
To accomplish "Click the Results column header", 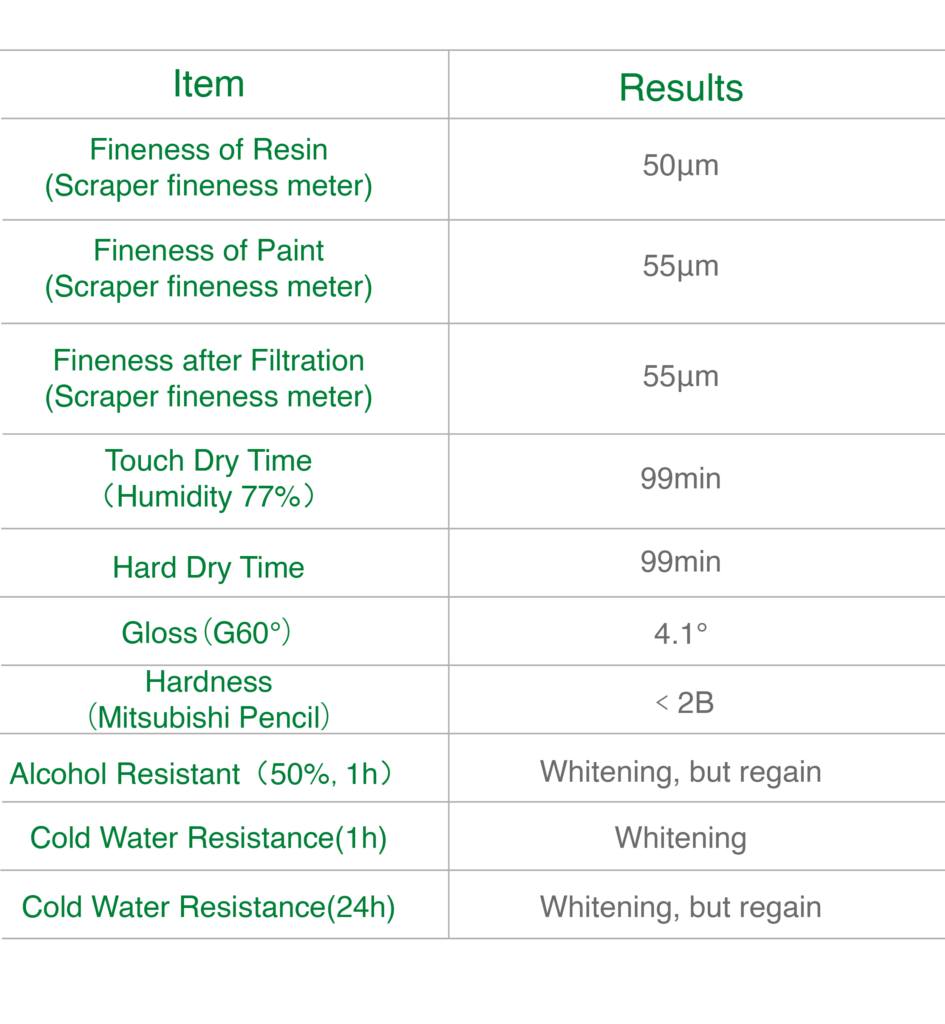I will click(681, 88).
